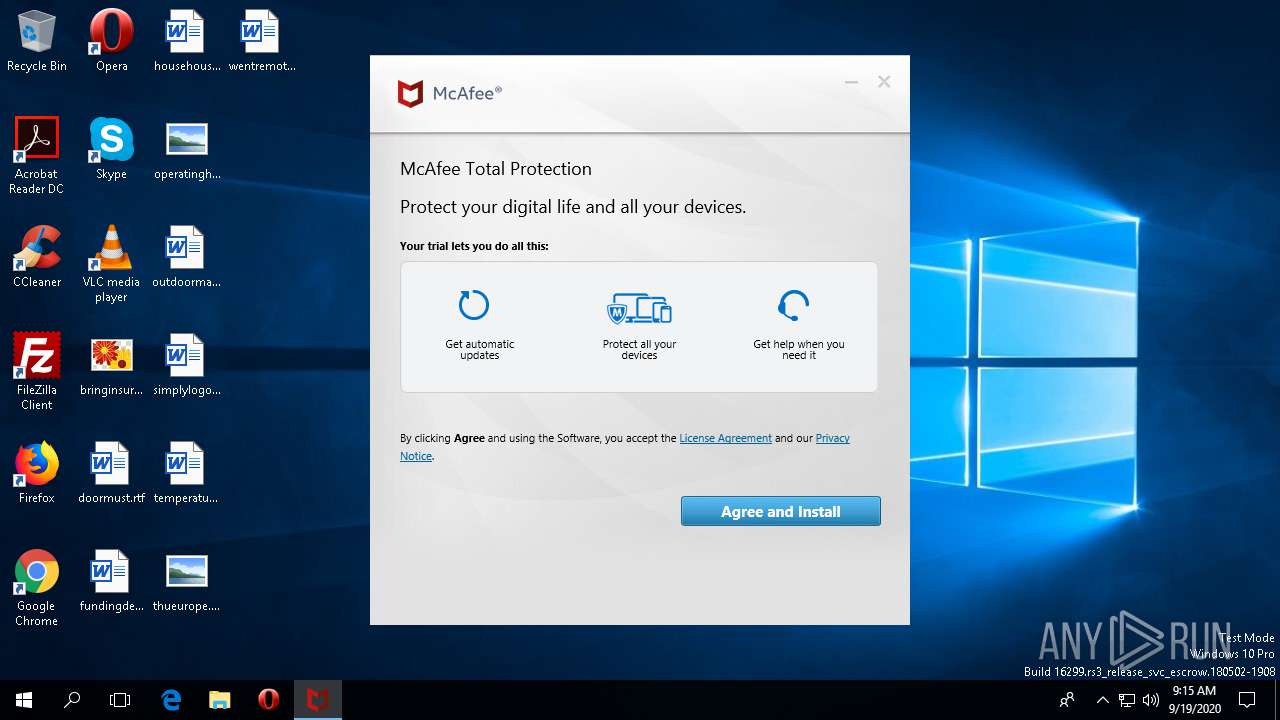The height and width of the screenshot is (720, 1280).
Task: Minimize the McAfee installer window
Action: 851,82
